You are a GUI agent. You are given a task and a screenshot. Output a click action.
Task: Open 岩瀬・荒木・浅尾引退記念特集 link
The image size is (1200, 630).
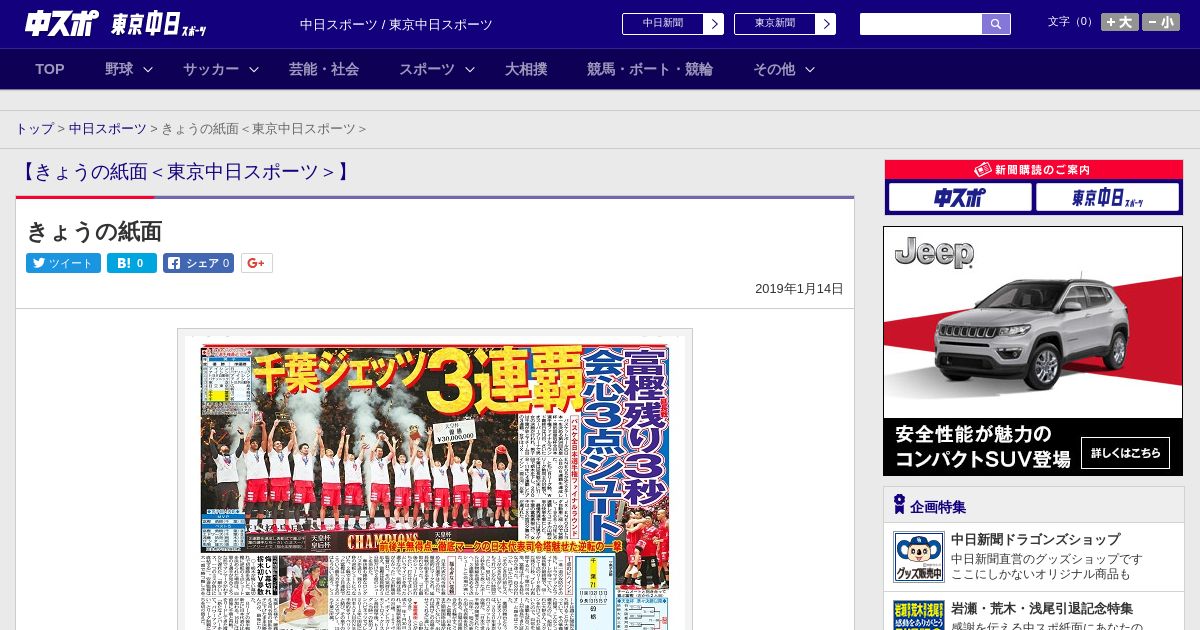click(x=1042, y=608)
